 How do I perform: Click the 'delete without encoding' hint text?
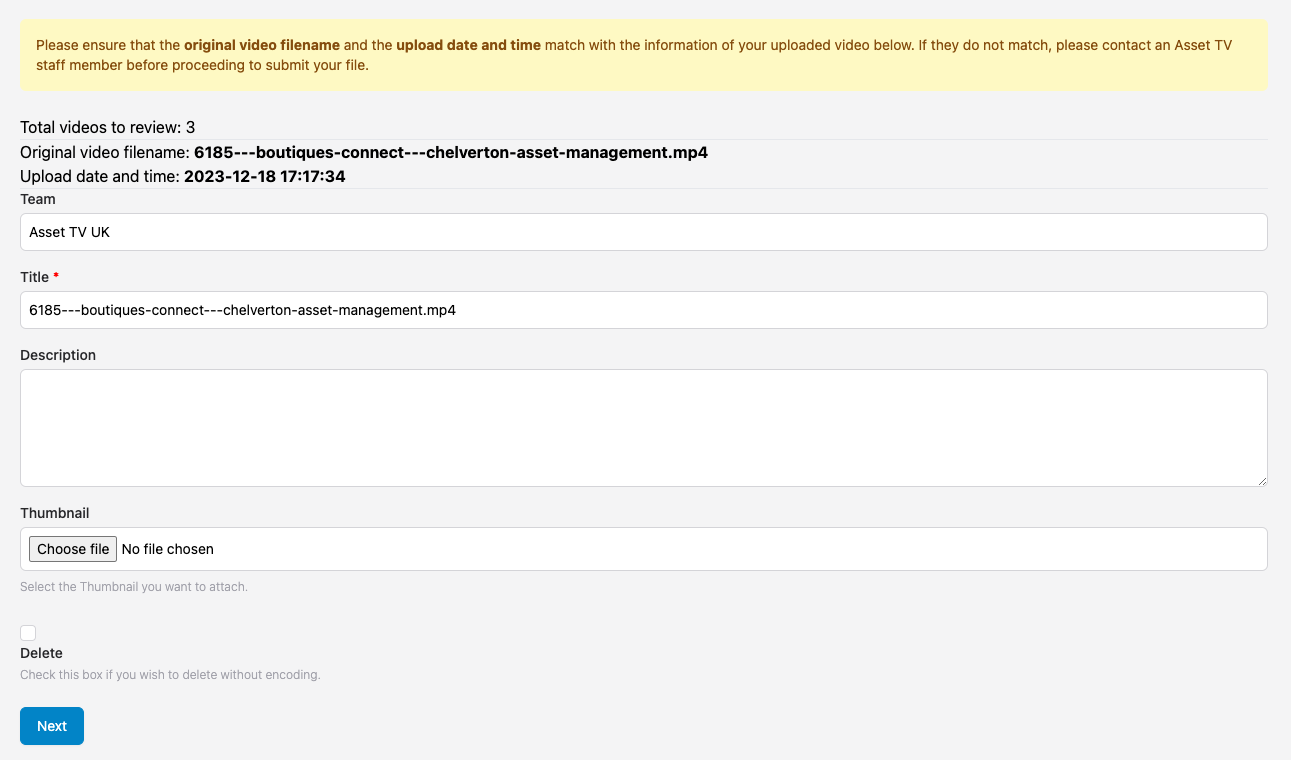pyautogui.click(x=170, y=675)
